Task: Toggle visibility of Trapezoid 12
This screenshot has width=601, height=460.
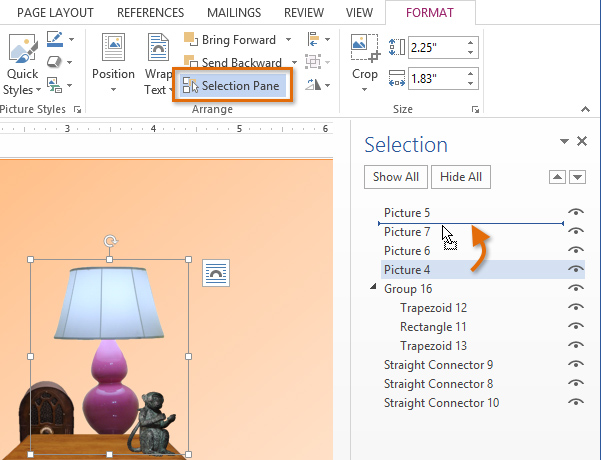Action: pos(576,307)
